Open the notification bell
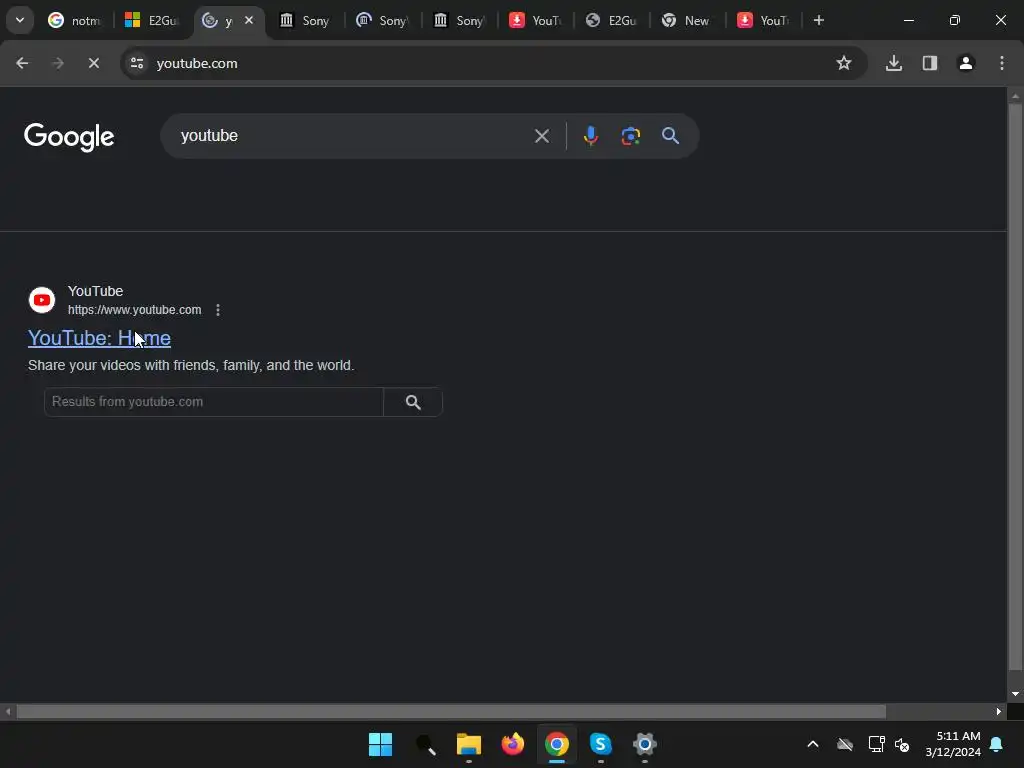 pyautogui.click(x=997, y=744)
